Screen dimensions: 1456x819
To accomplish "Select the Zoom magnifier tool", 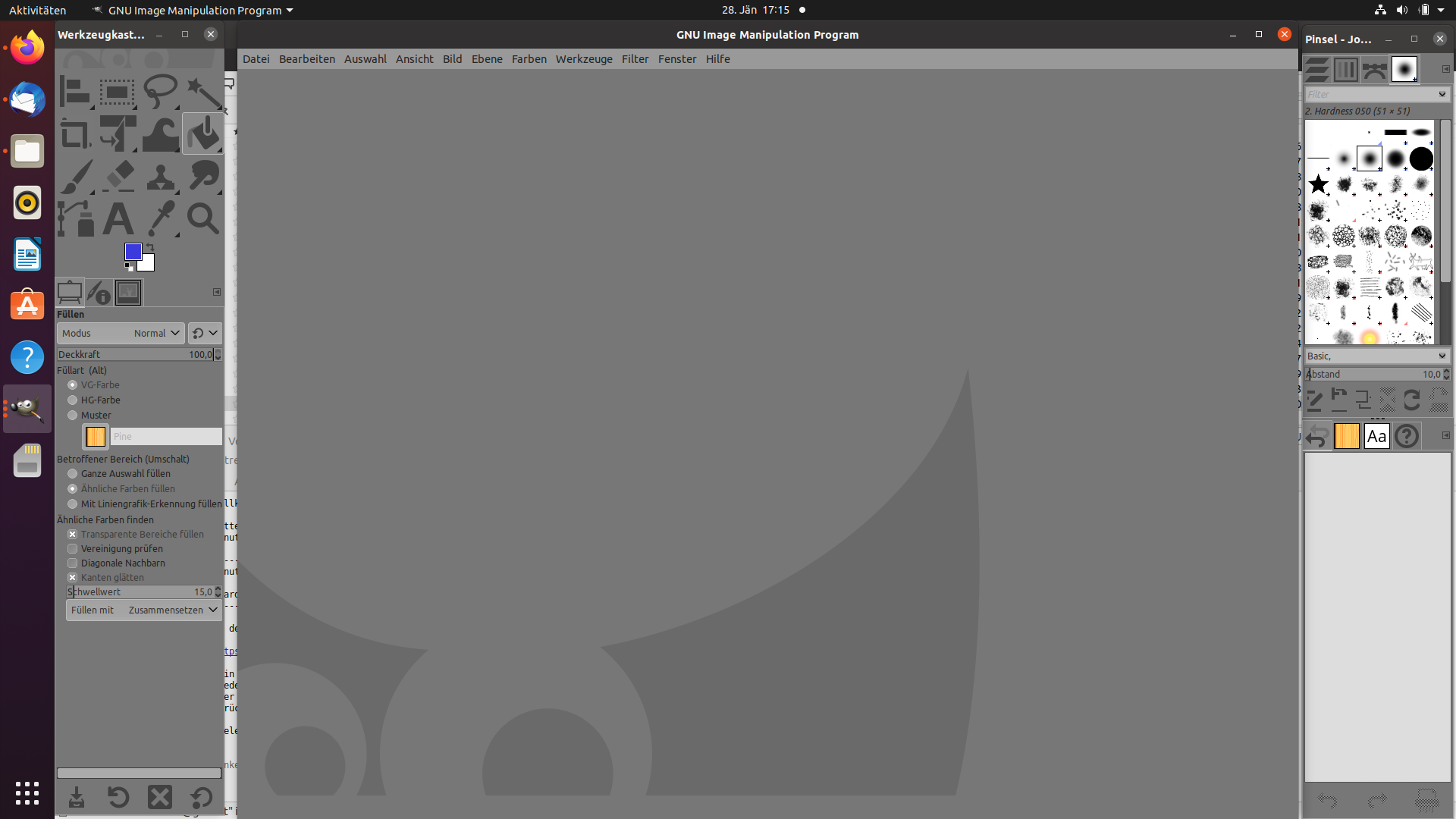I will tap(202, 219).
